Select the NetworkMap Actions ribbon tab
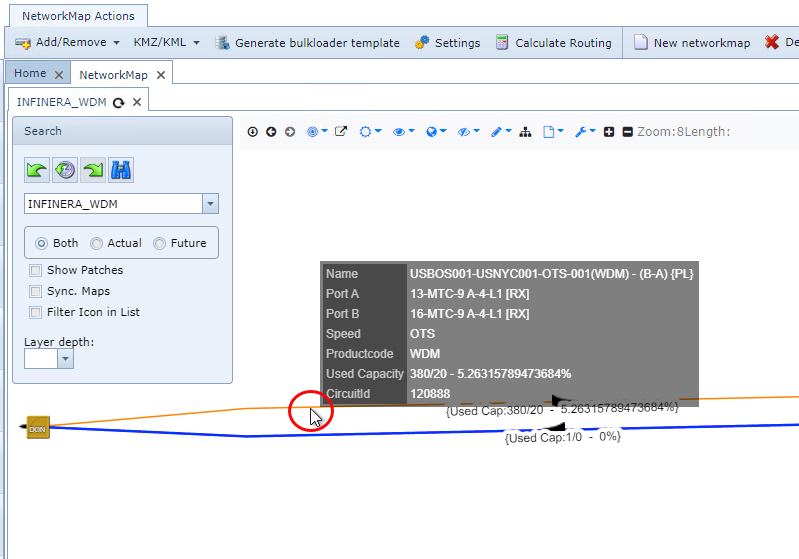This screenshot has width=799, height=559. (x=79, y=16)
